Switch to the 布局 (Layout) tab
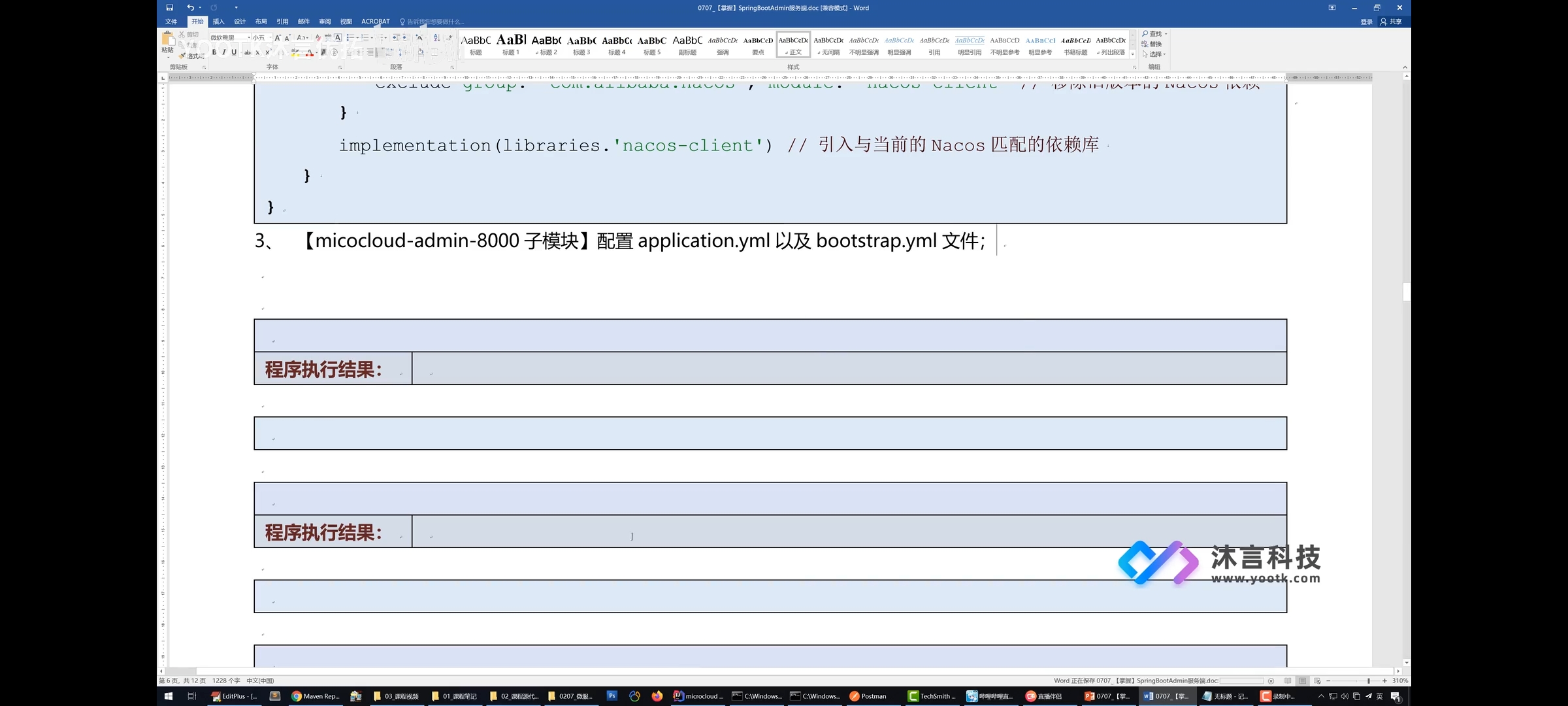This screenshot has height=706, width=1568. [x=261, y=22]
